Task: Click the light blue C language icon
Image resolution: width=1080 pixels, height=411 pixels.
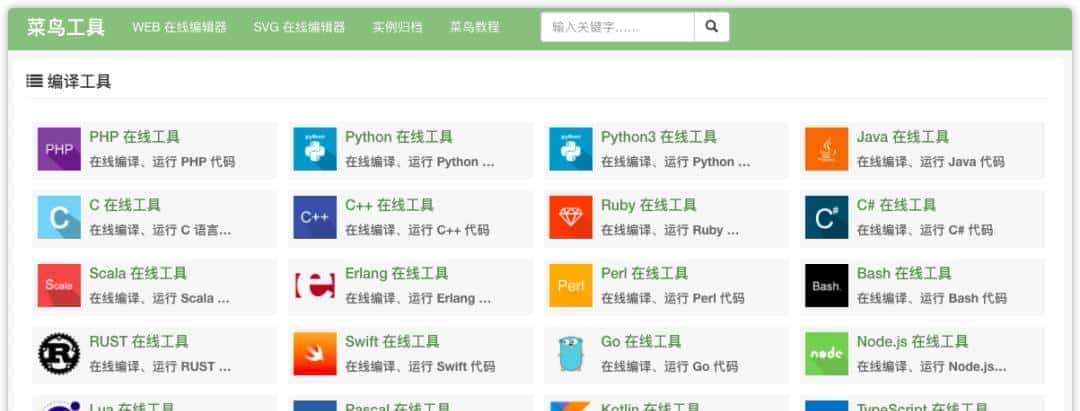Action: point(59,217)
